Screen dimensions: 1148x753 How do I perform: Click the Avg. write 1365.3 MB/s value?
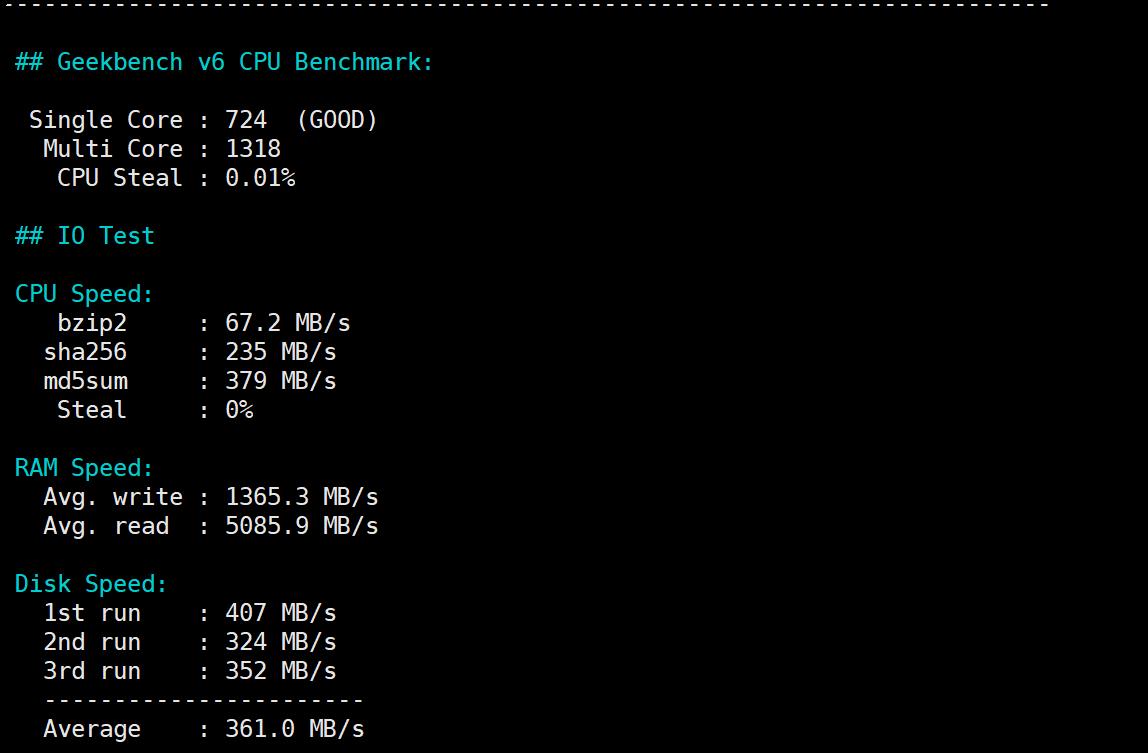302,497
